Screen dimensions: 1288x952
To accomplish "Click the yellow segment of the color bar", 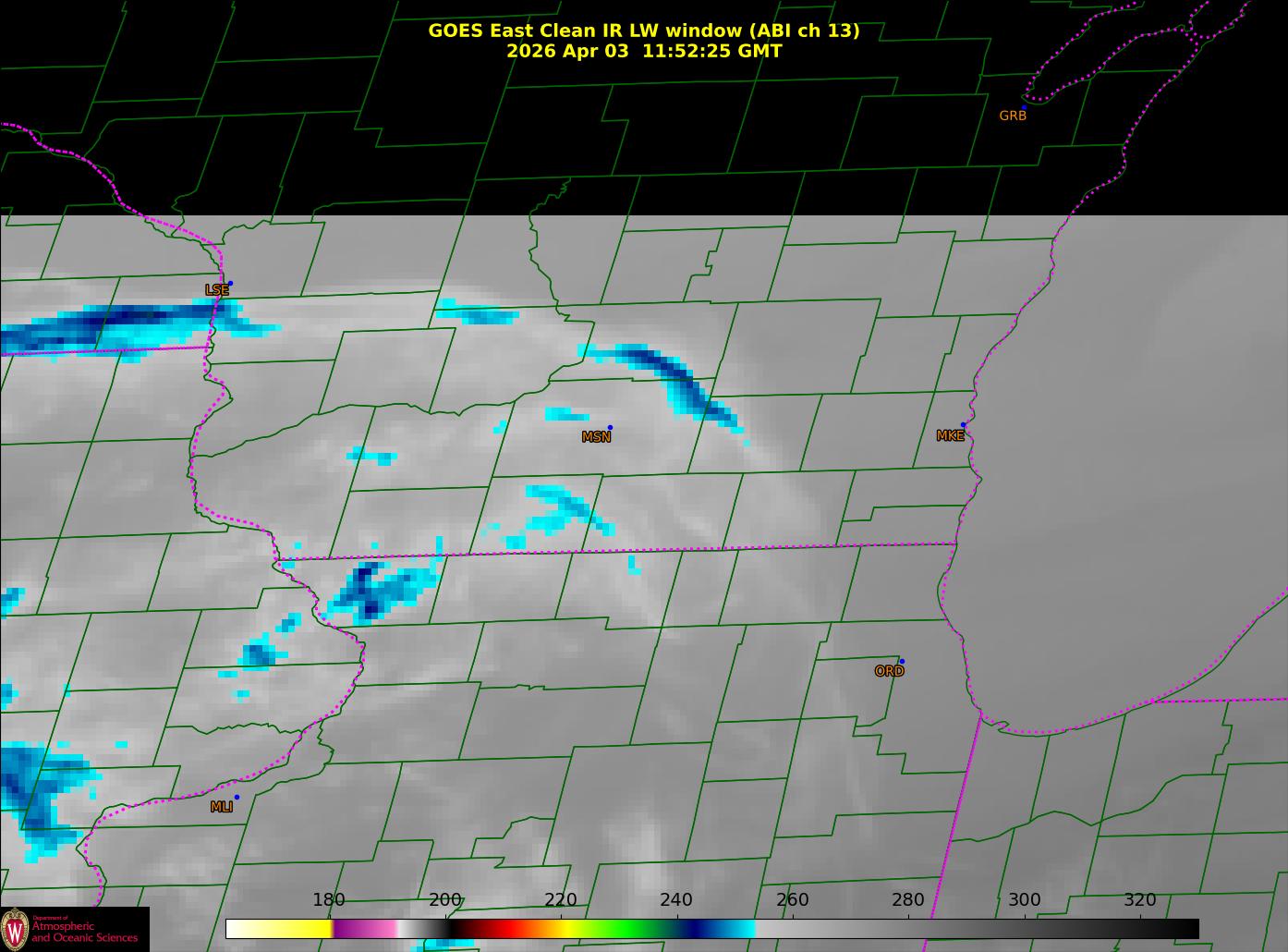I will [x=296, y=928].
